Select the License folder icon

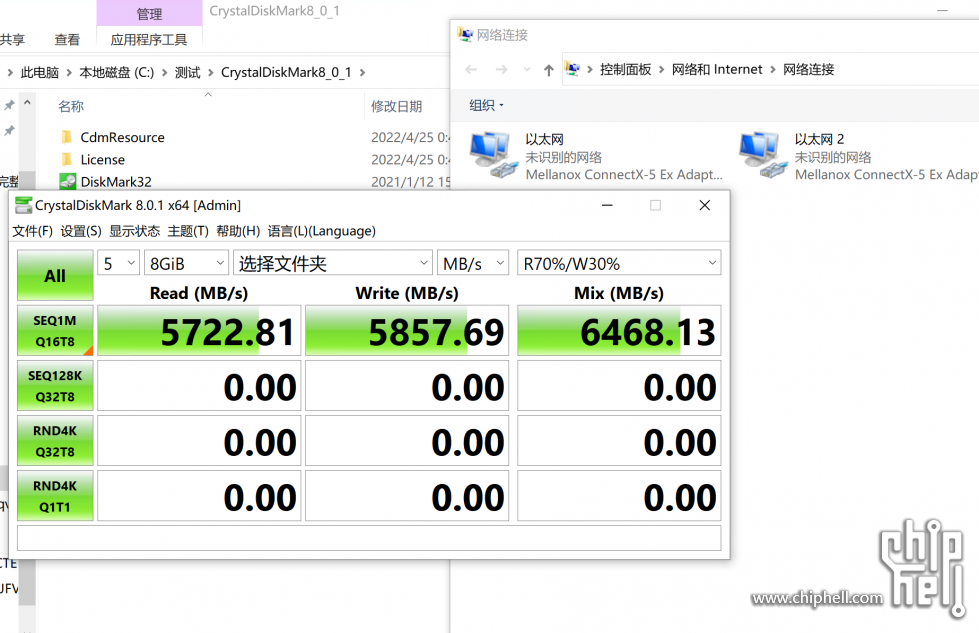(x=67, y=160)
